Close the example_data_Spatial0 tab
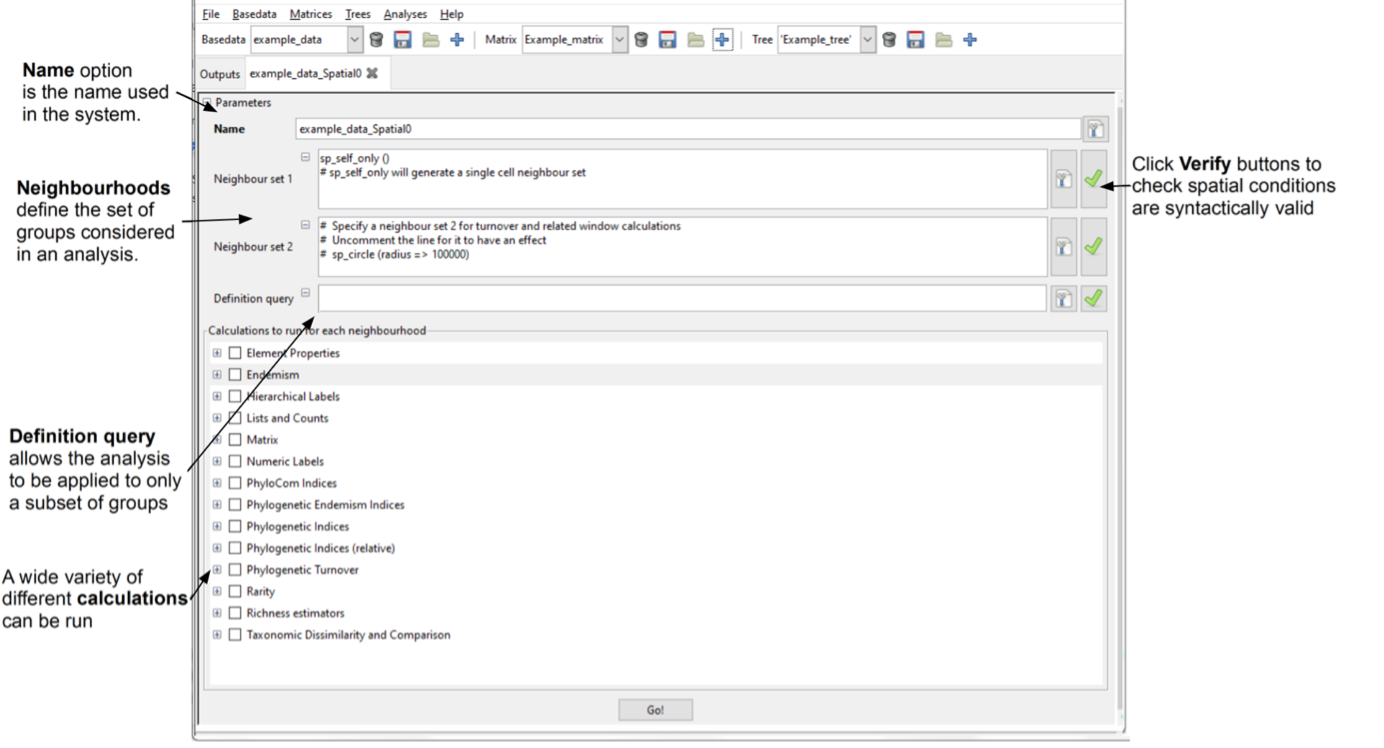 [x=372, y=74]
